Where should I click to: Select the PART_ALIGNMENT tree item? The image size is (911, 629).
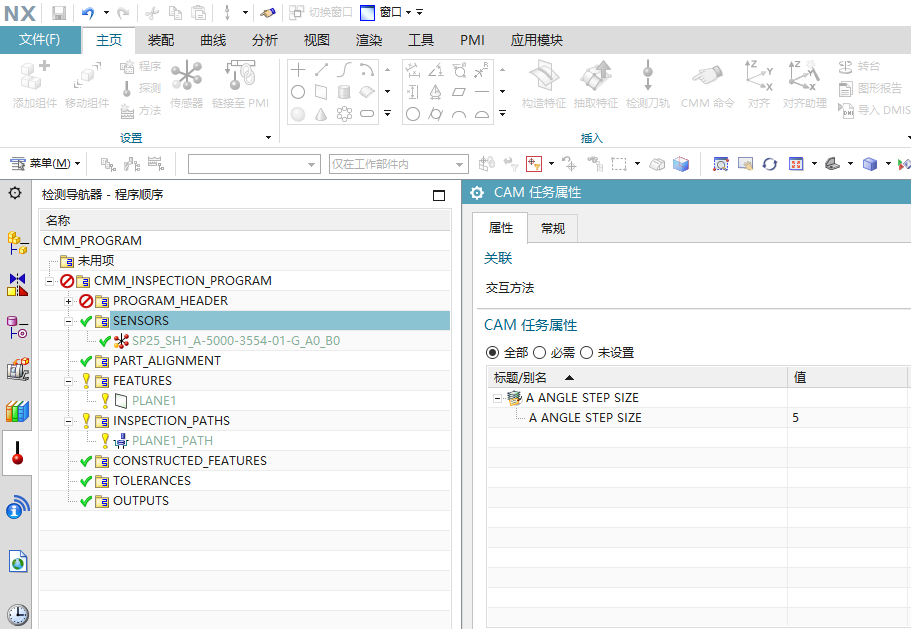(166, 361)
